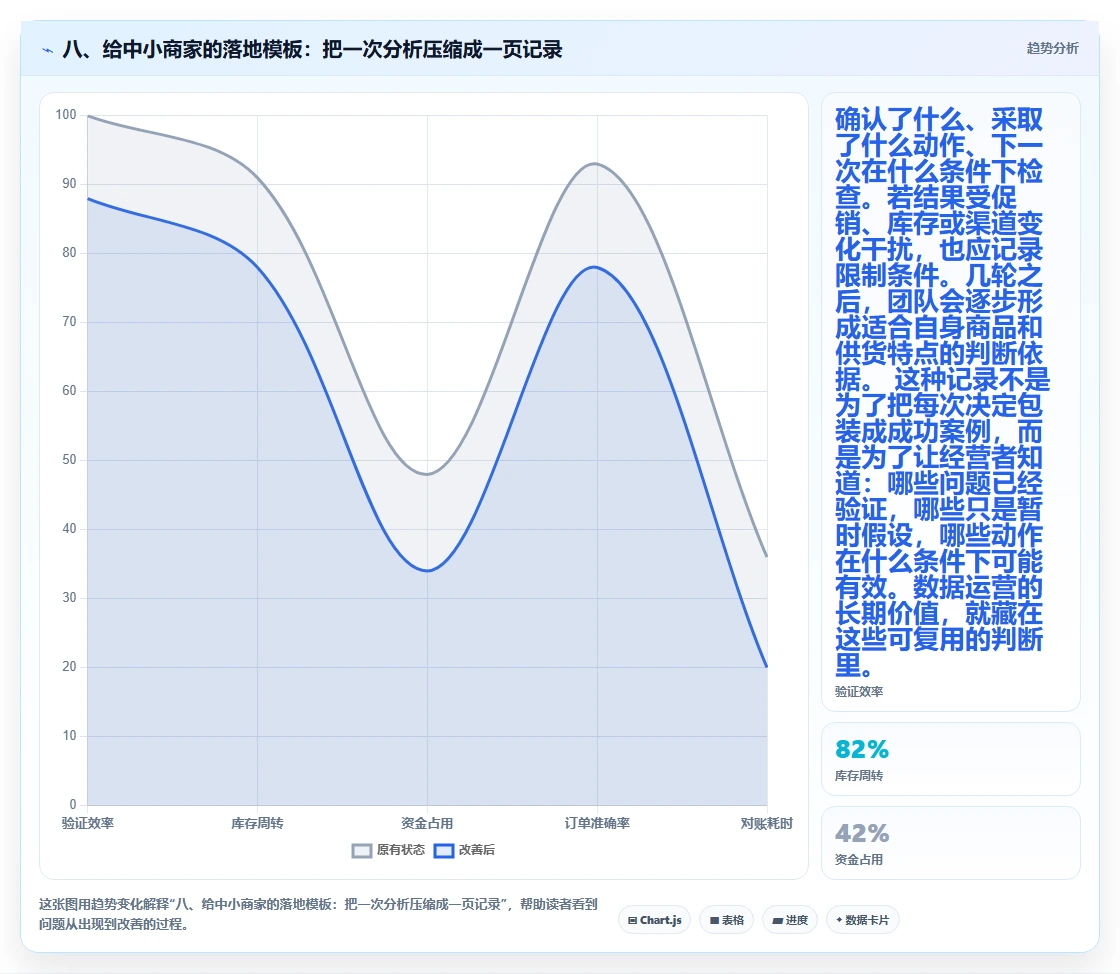Click the y-axis value 100
The image size is (1120, 974).
(x=66, y=114)
